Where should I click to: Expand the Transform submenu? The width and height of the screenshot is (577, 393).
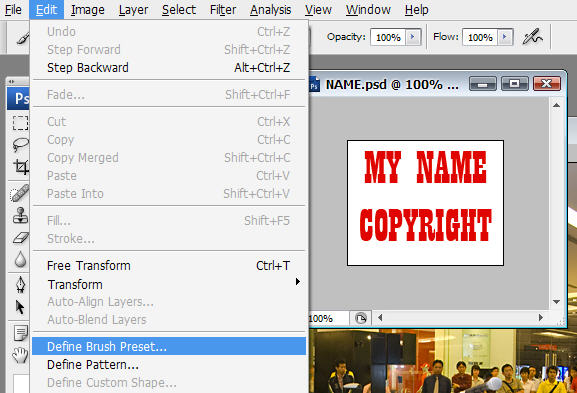coord(169,284)
